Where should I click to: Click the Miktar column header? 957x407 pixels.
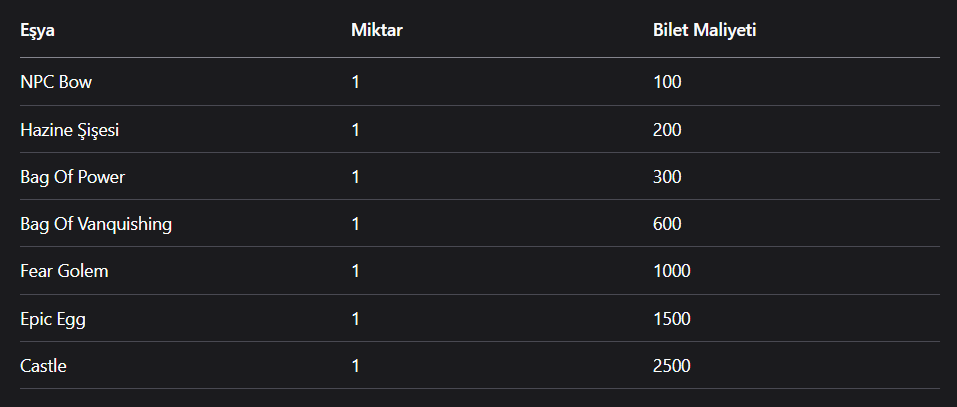377,30
